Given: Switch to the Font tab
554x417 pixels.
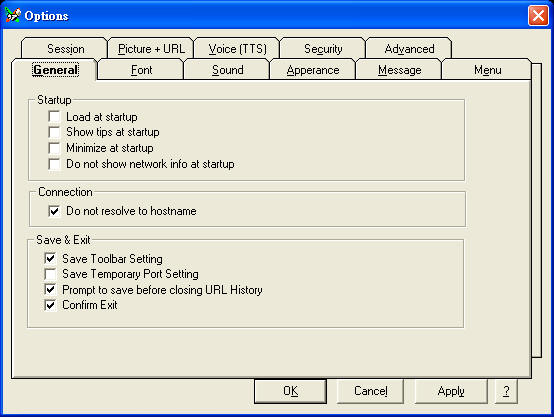Looking at the screenshot, I should [141, 70].
